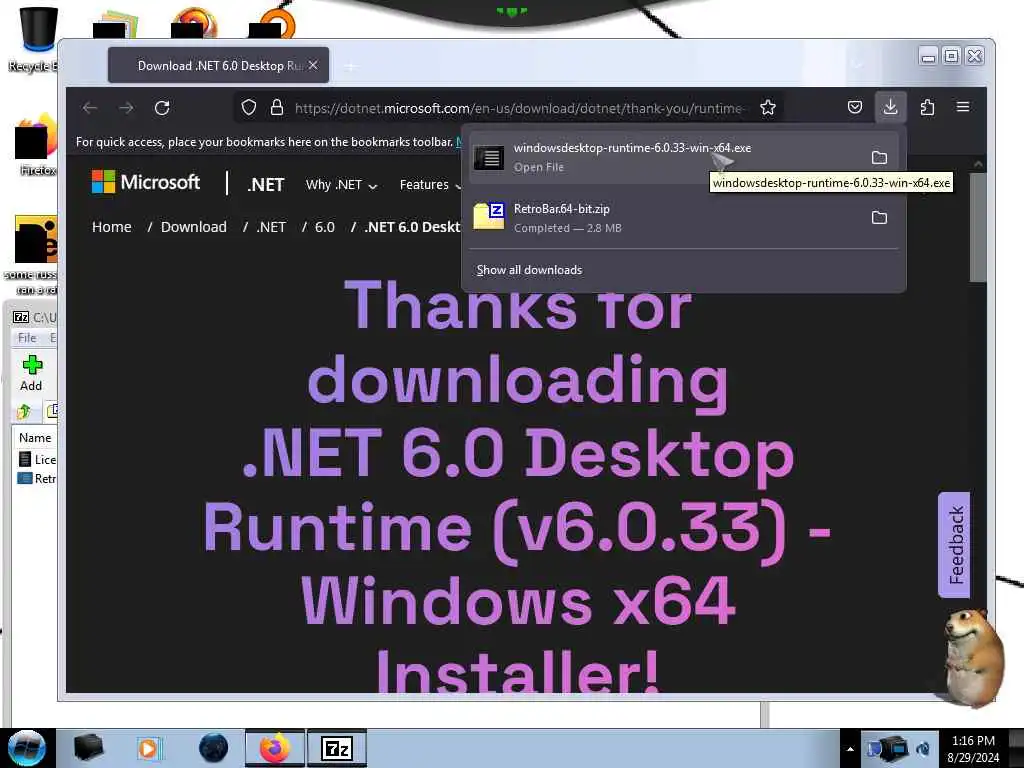Select the Lice file row in 7-Zip
1024x768 pixels.
pos(38,459)
